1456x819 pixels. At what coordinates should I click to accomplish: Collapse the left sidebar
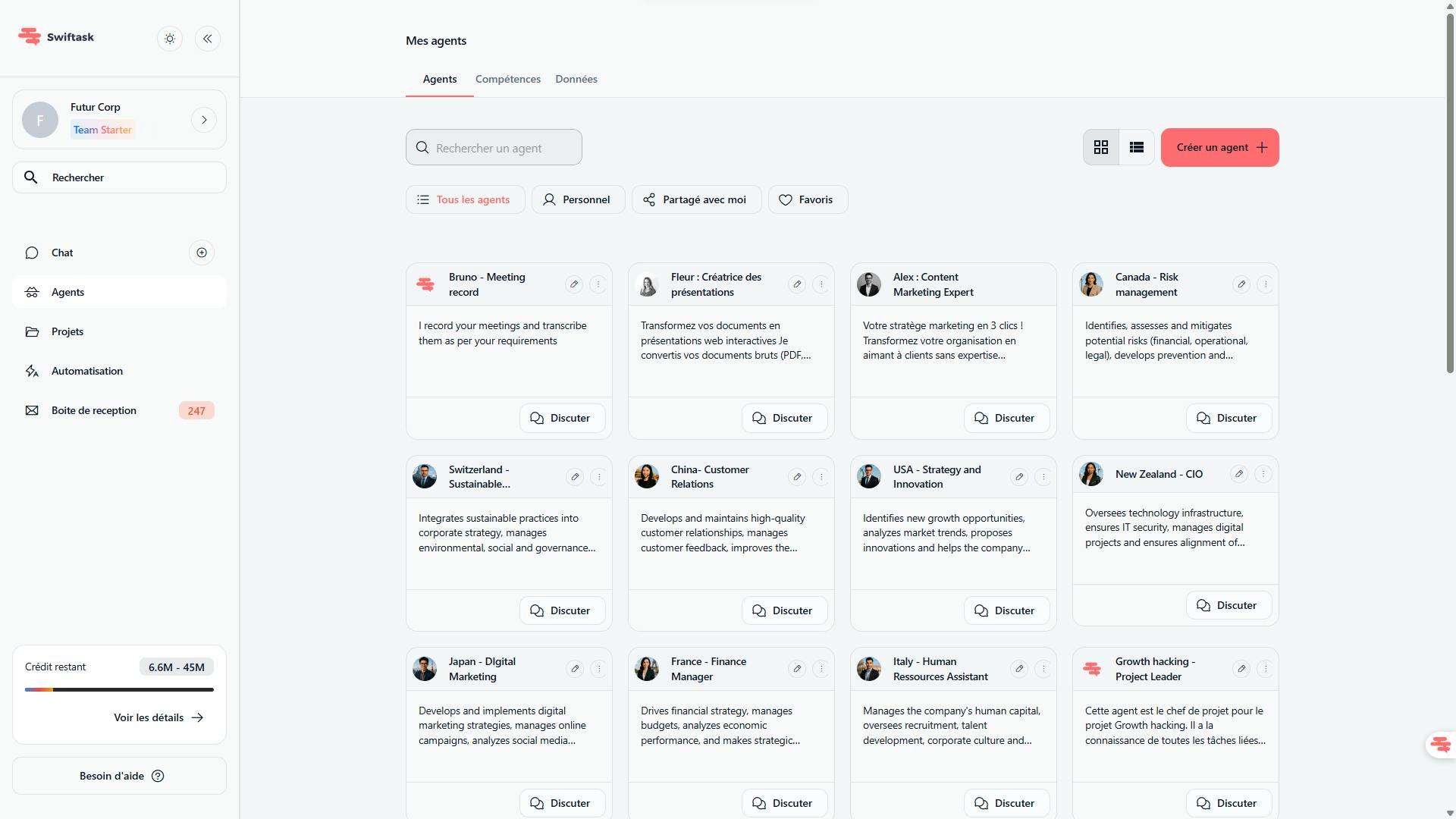207,39
